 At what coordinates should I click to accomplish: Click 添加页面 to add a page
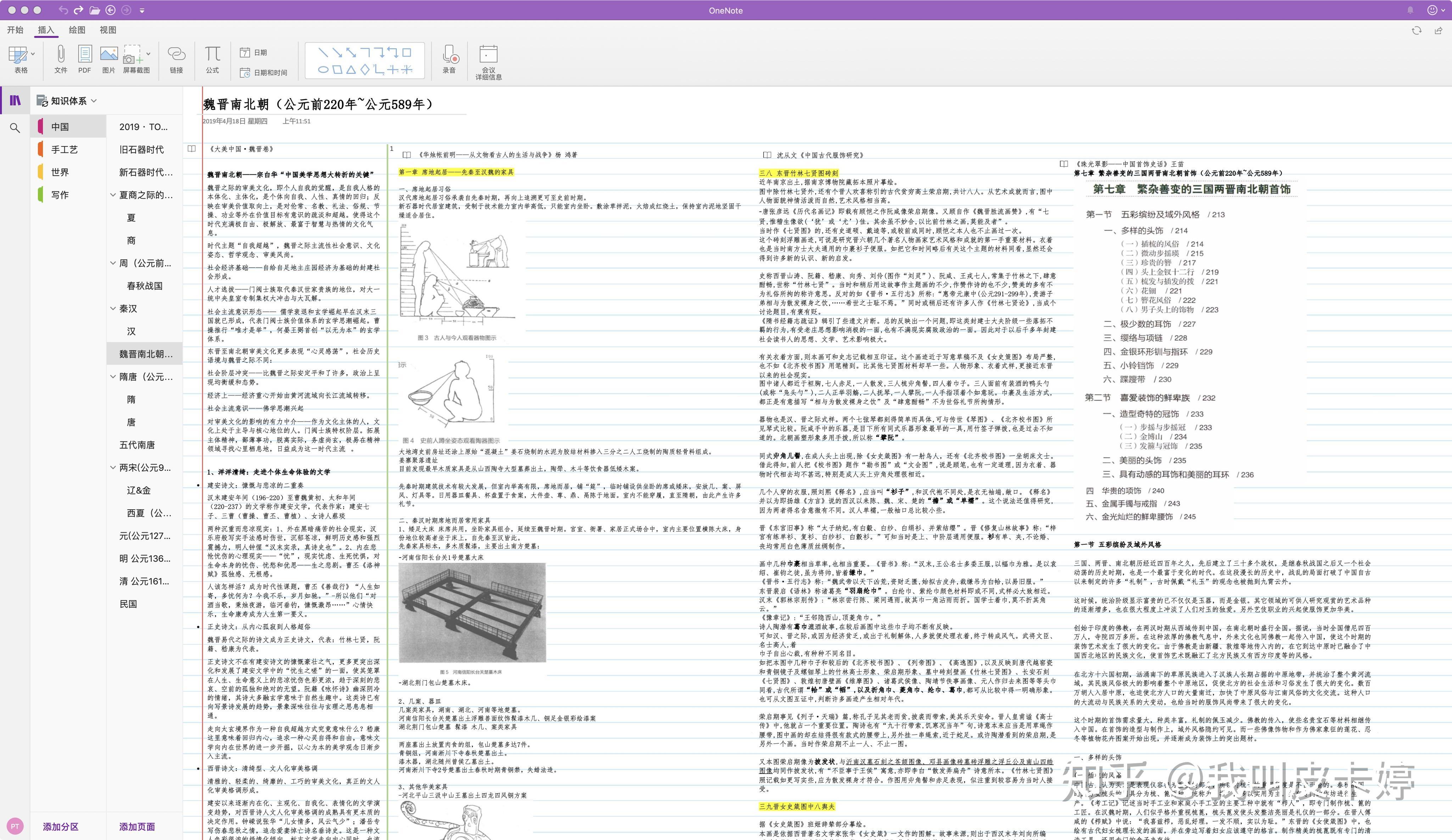point(137,827)
